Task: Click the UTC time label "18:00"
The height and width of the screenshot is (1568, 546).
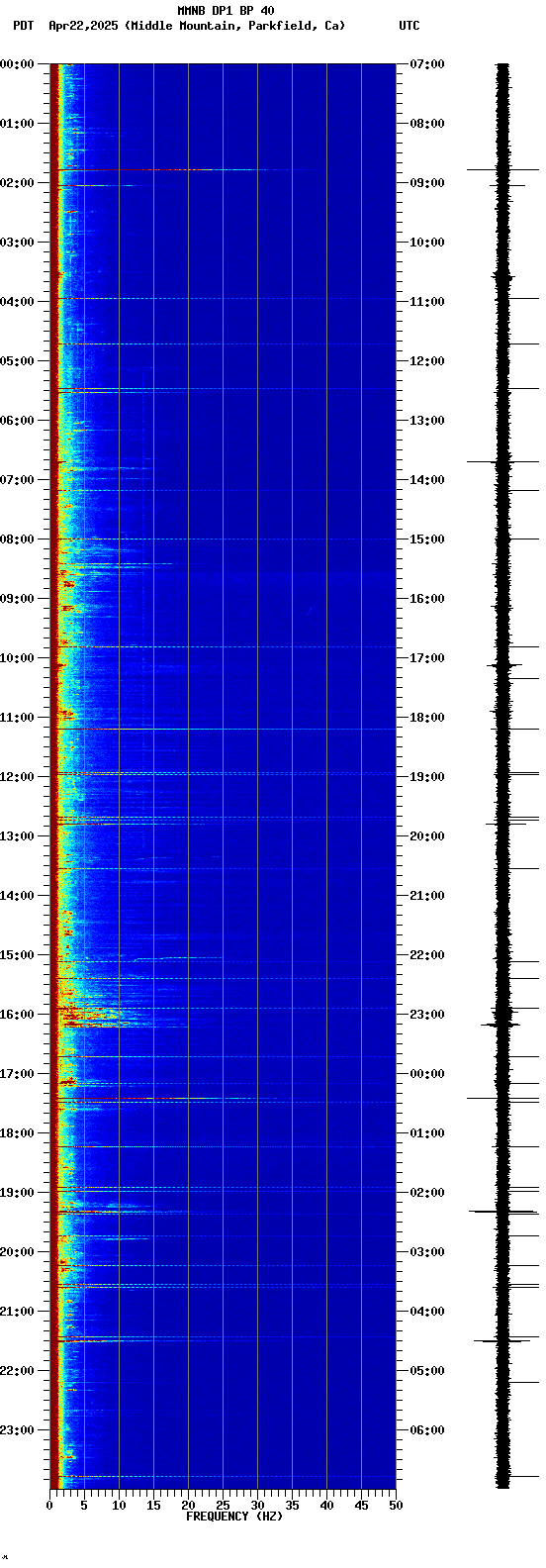Action: (x=427, y=718)
